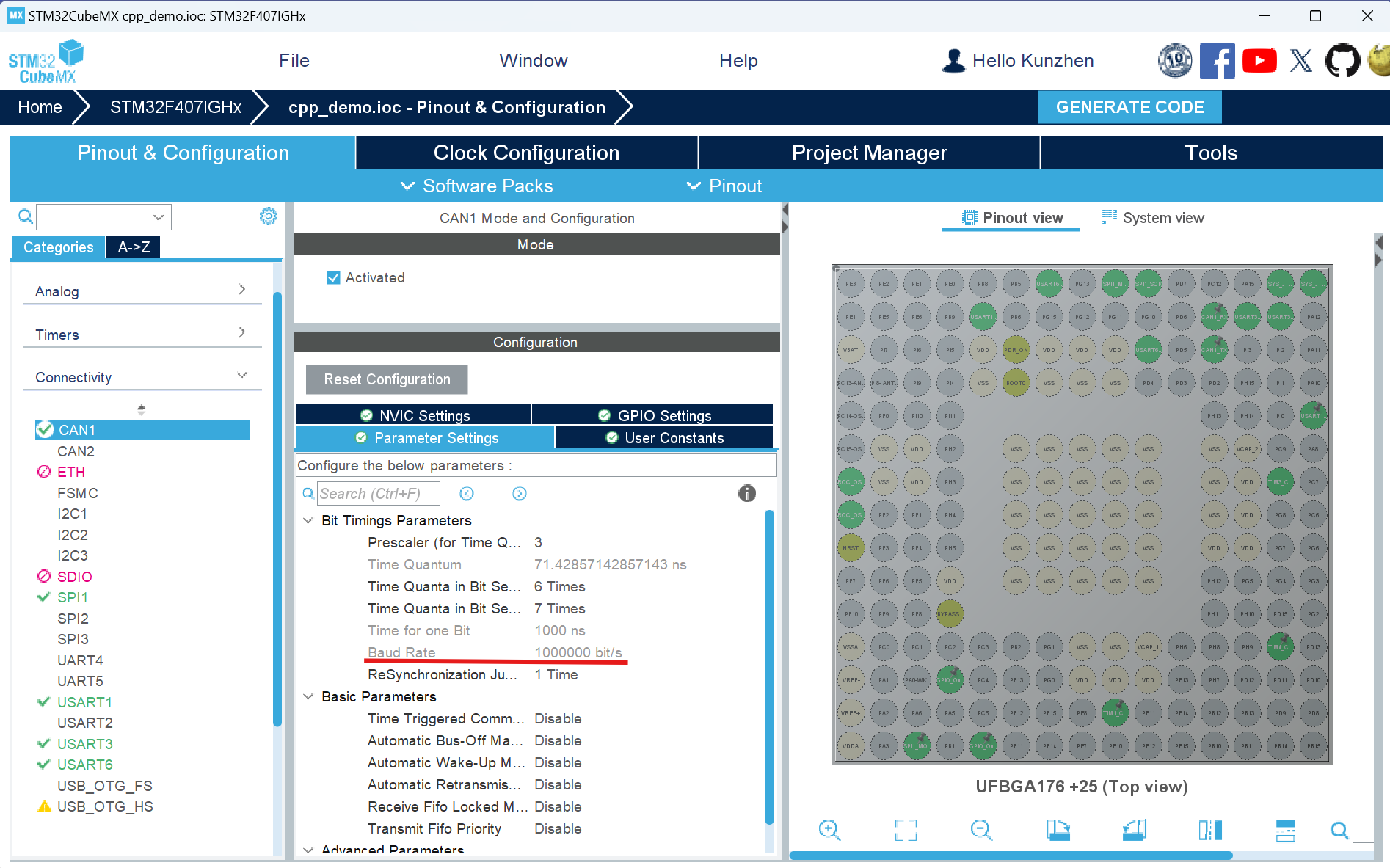Zoom in on the chip pinout view
The image size is (1390, 868).
(x=829, y=830)
